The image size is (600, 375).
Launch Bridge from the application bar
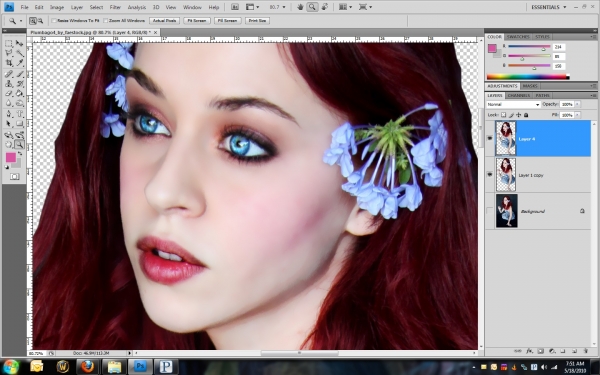235,7
